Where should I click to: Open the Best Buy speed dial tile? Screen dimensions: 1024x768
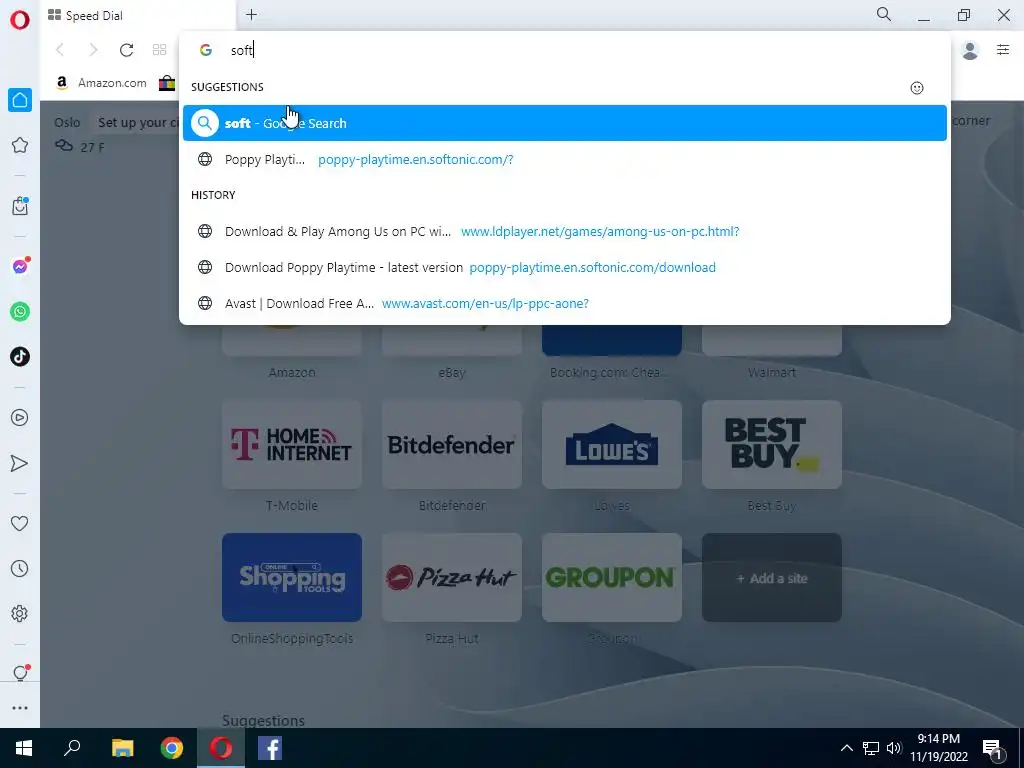772,445
